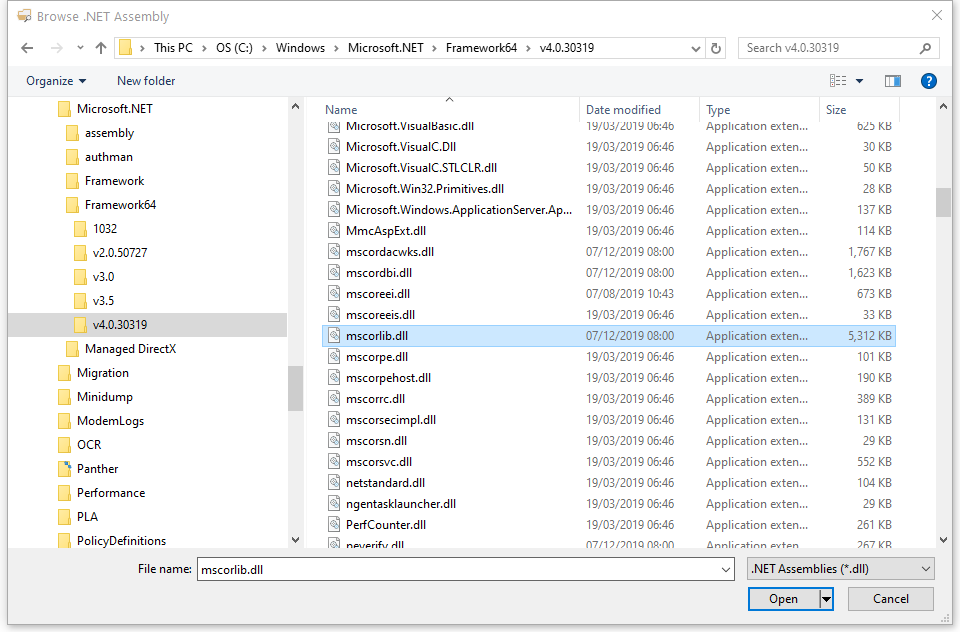The width and height of the screenshot is (960, 632).
Task: Click the refresh address bar icon
Action: click(x=715, y=48)
